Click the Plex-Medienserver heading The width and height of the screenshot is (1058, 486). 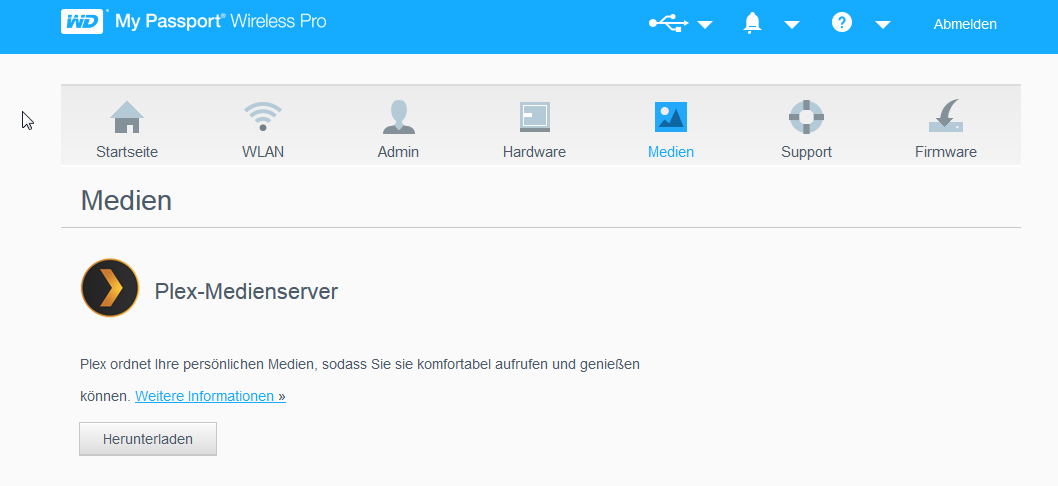tap(246, 292)
